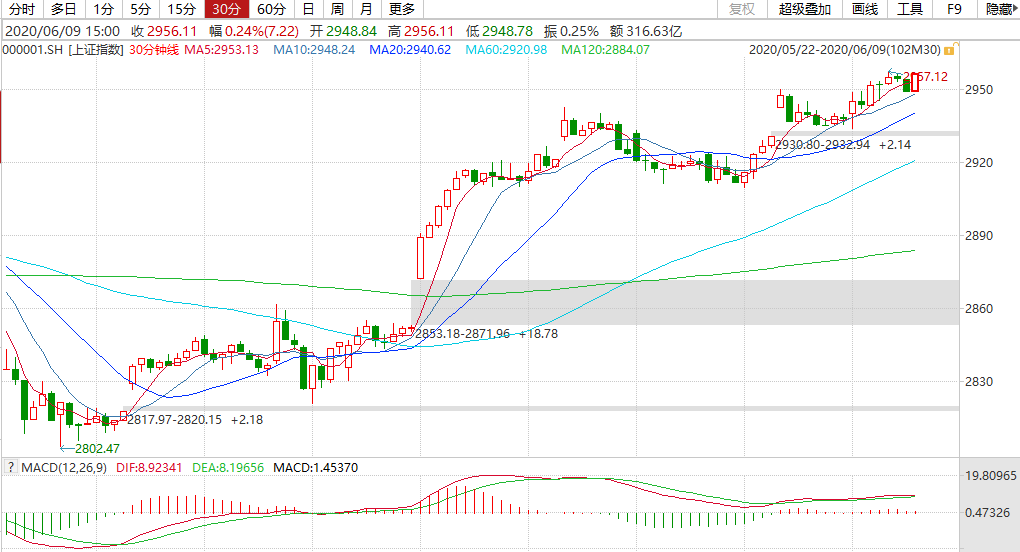This screenshot has height=552, width=1020.
Task: Click the 2860 price axis label
Action: 979,308
